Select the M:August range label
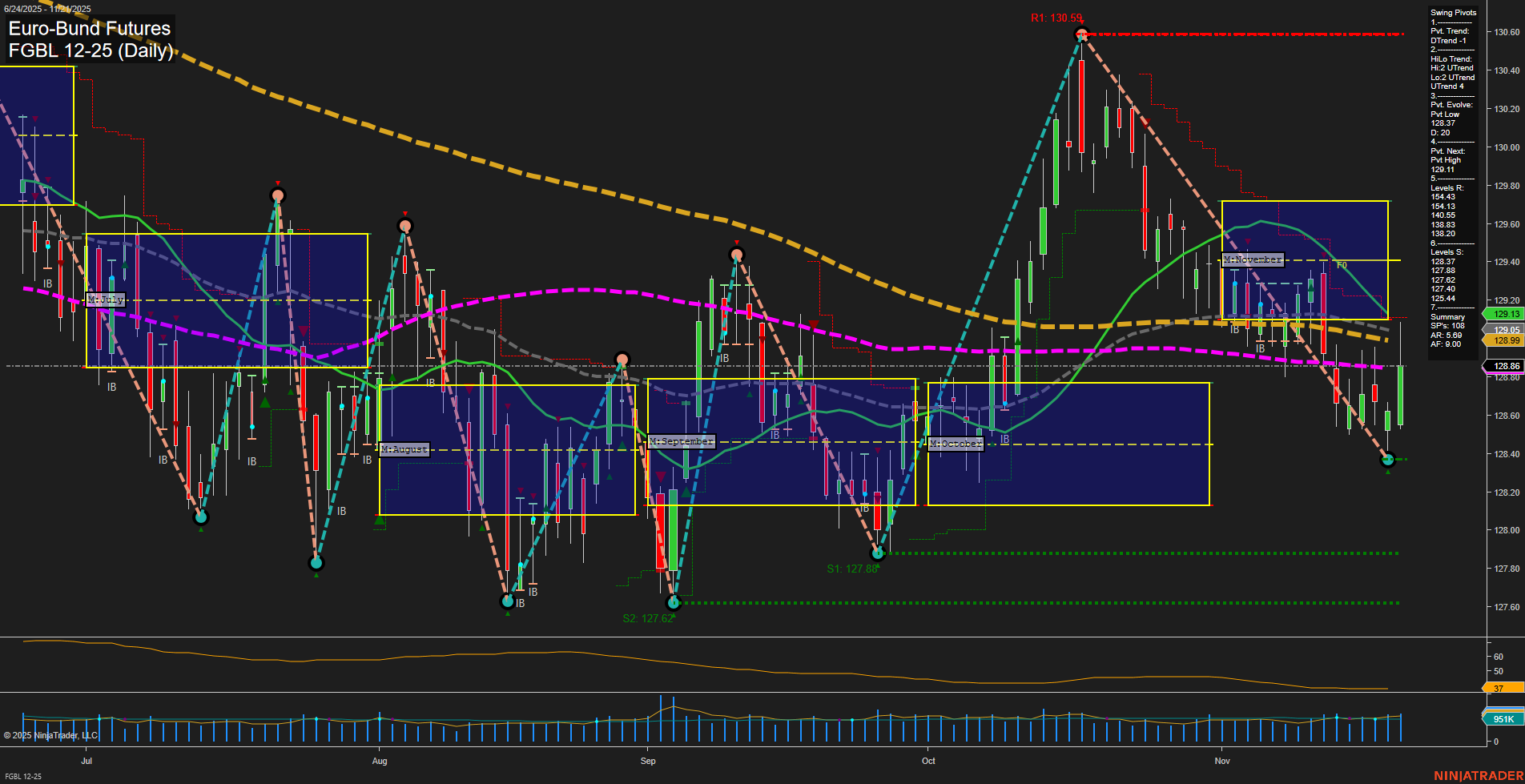1525x784 pixels. [x=404, y=448]
